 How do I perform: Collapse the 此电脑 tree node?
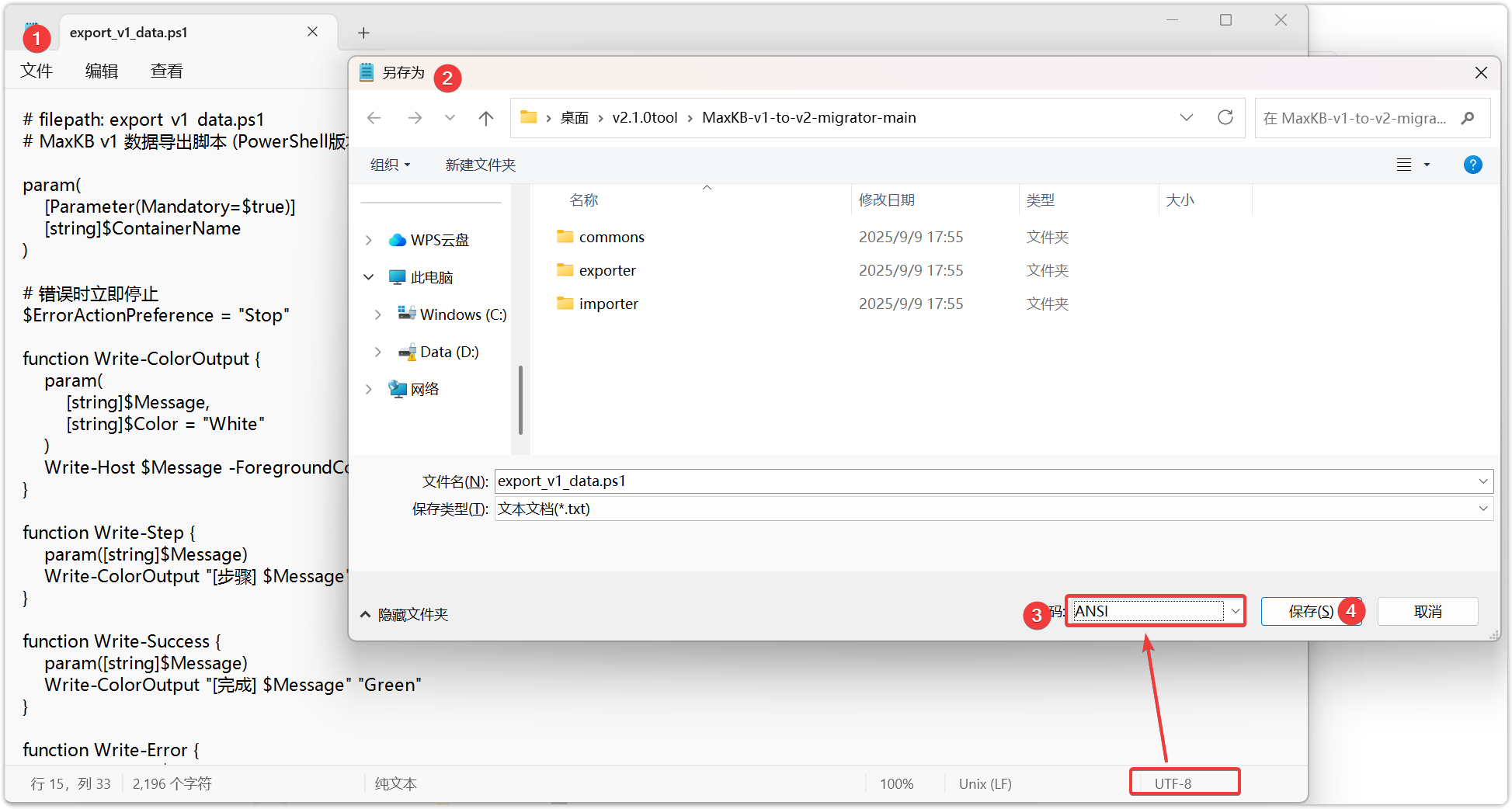[369, 277]
